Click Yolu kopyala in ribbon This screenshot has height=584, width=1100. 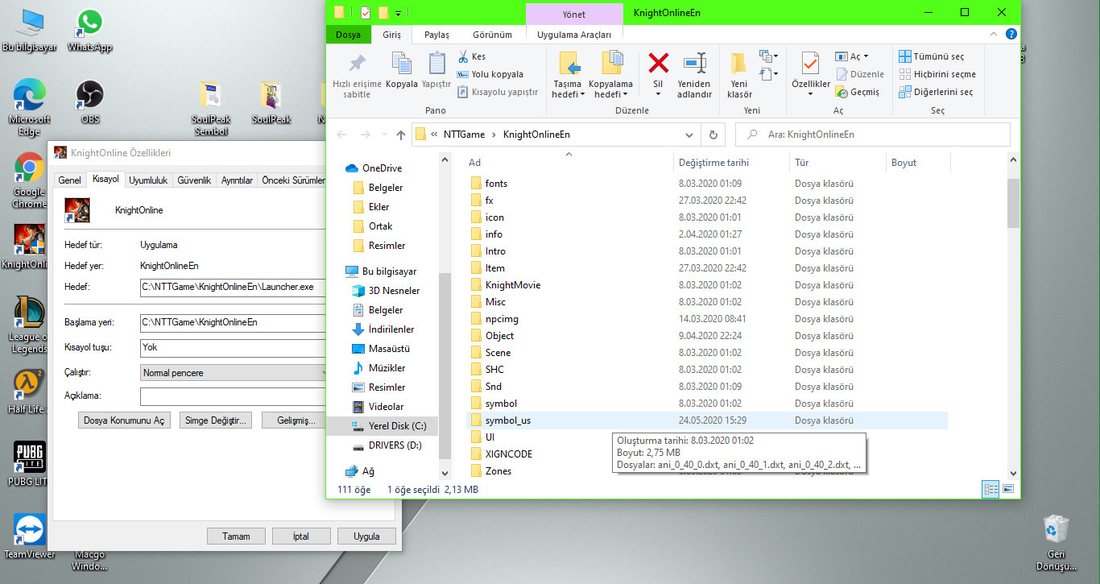[490, 74]
